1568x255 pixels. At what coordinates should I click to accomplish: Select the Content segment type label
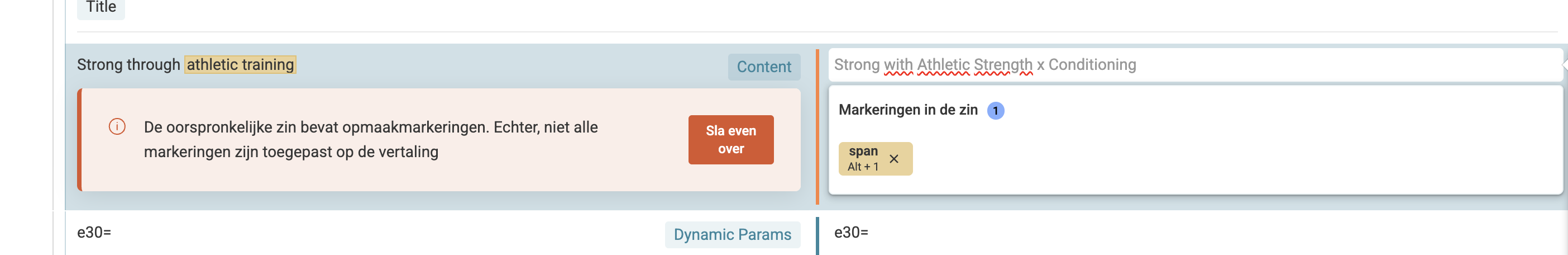click(763, 67)
